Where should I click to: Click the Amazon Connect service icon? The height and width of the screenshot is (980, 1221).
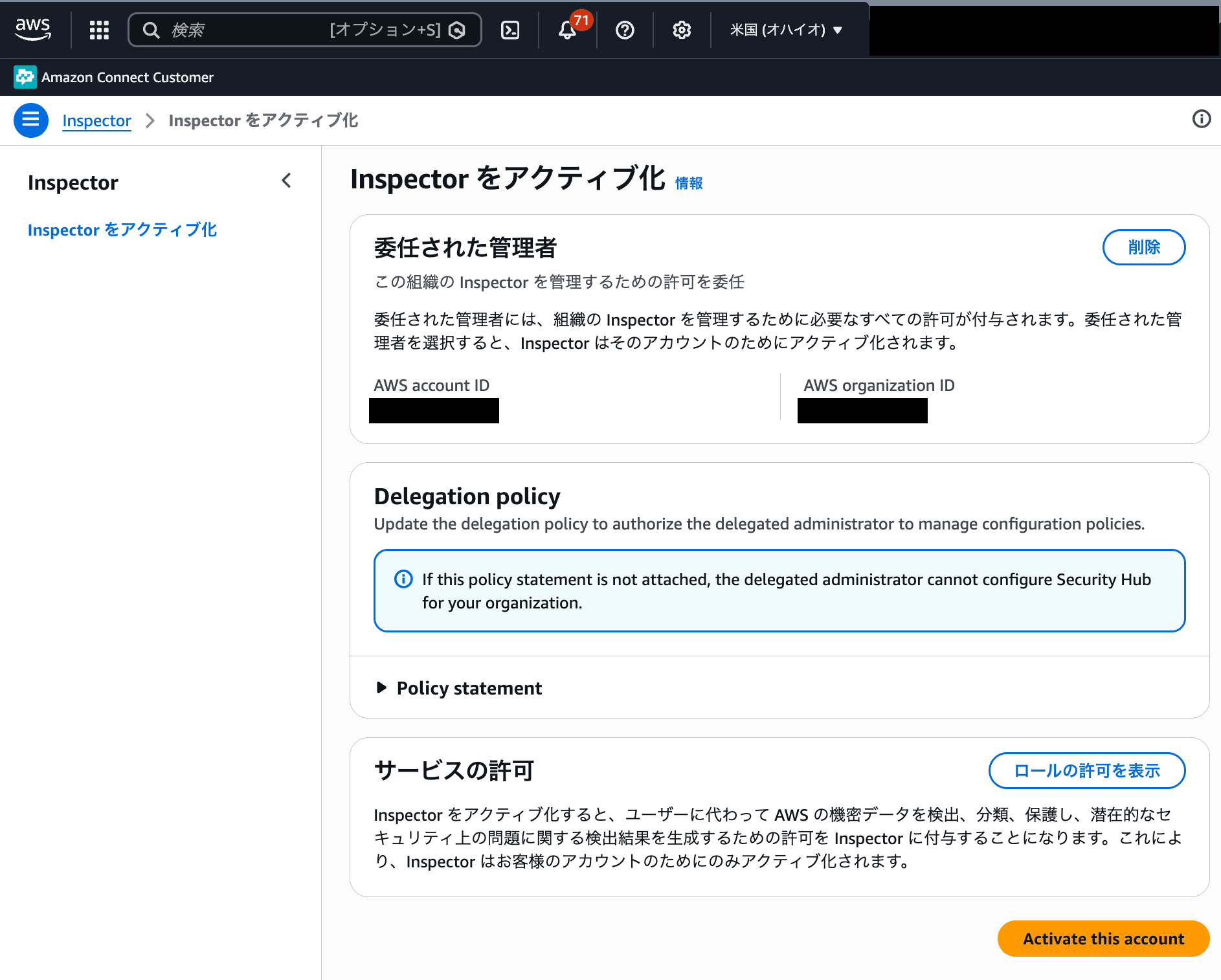[25, 77]
